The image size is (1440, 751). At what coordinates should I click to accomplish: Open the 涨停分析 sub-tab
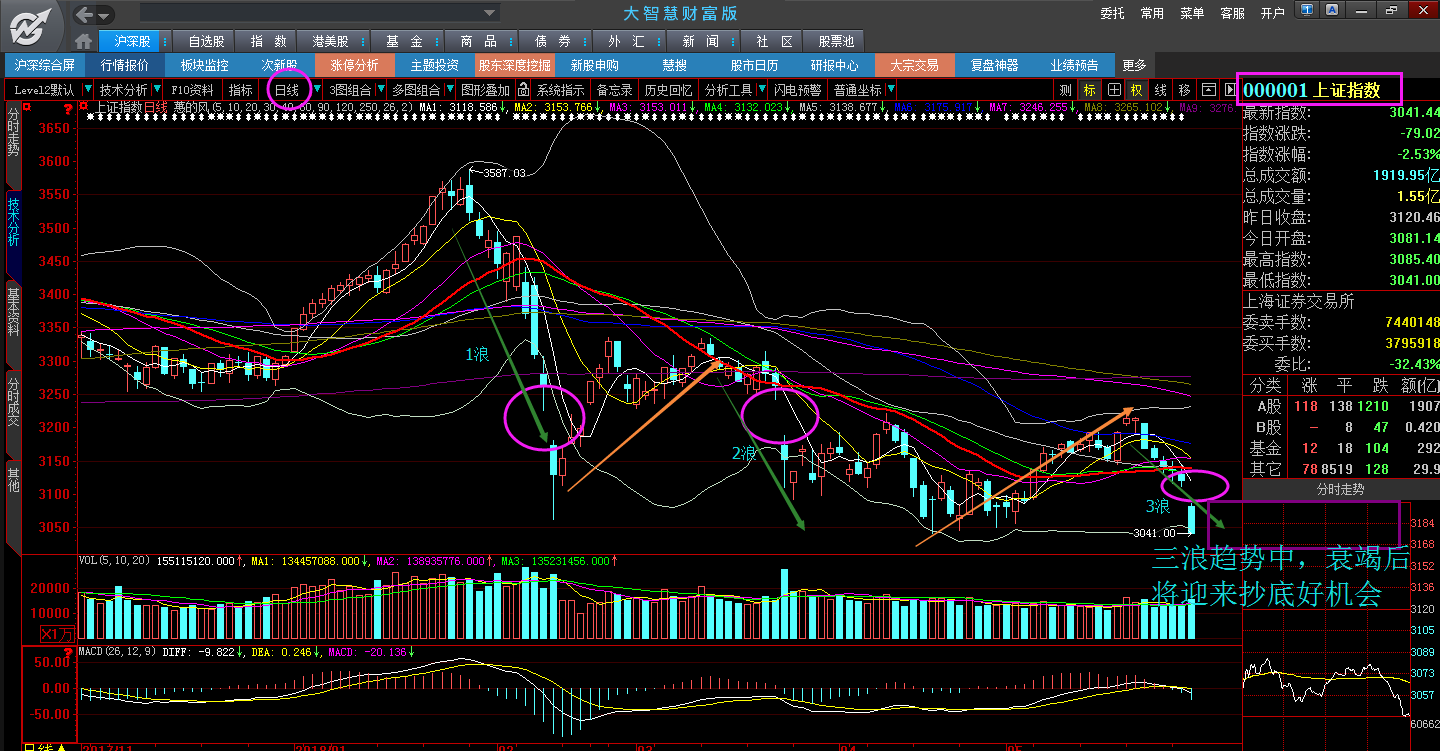(x=354, y=65)
